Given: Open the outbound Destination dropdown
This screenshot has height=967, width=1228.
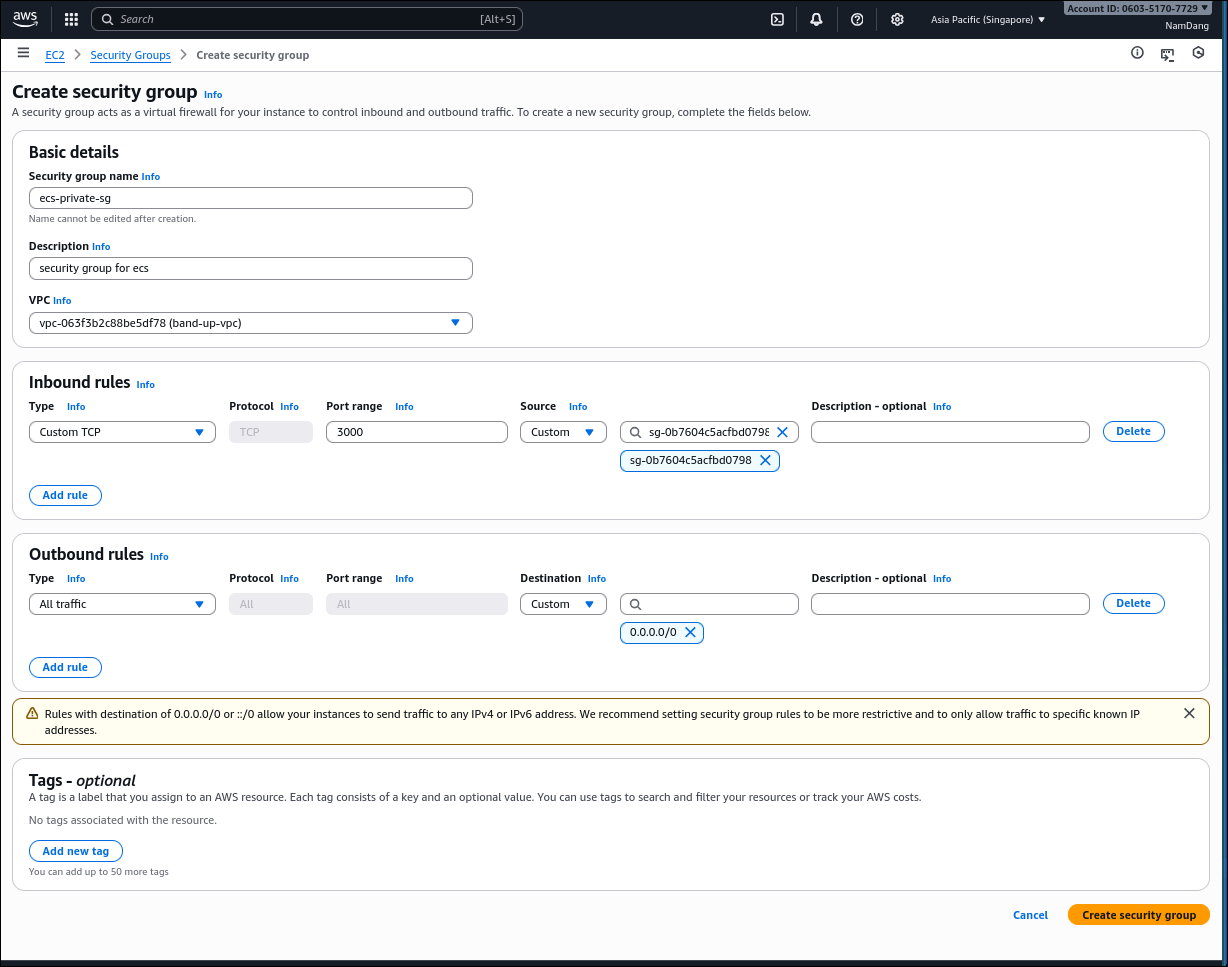Looking at the screenshot, I should [x=562, y=603].
